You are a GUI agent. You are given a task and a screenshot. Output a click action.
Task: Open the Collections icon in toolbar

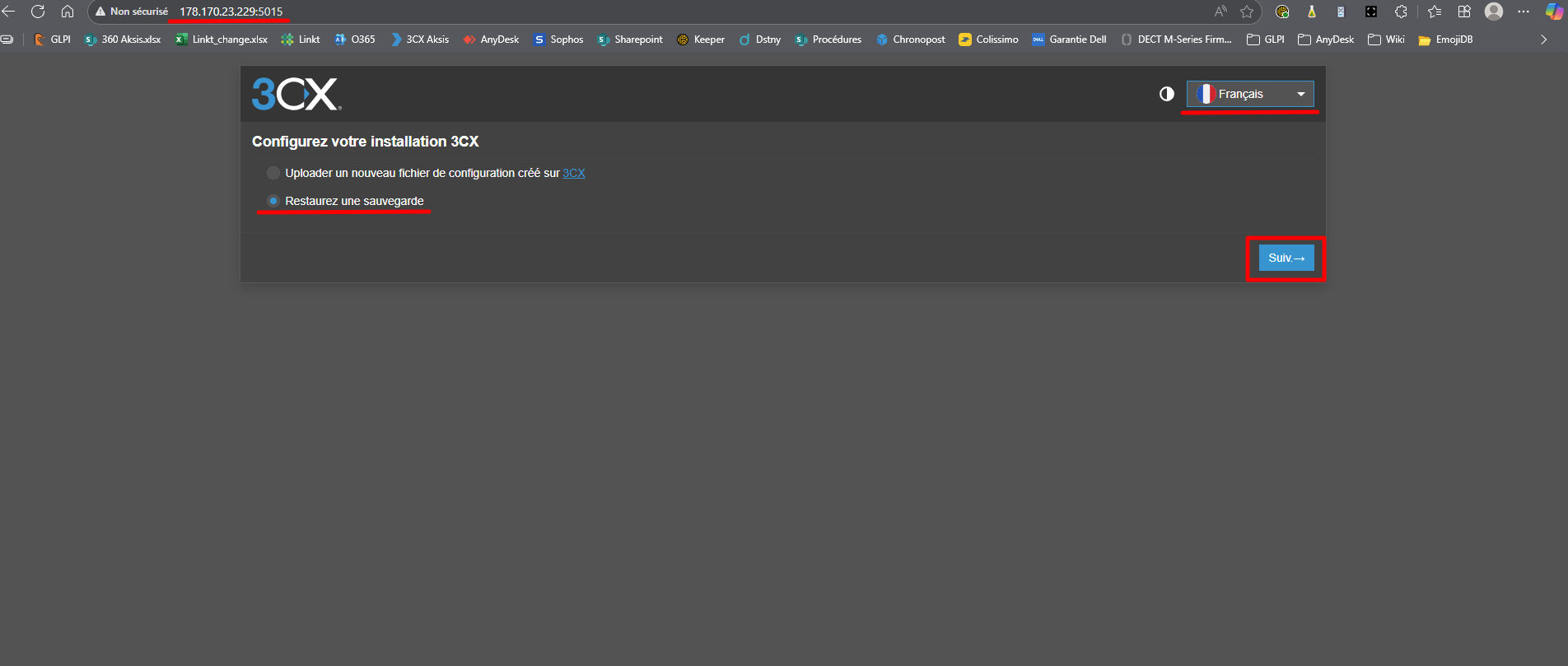point(1464,12)
